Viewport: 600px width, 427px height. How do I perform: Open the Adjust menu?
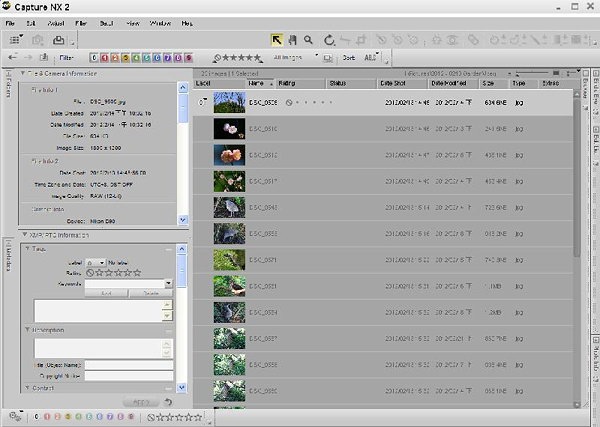coord(56,23)
